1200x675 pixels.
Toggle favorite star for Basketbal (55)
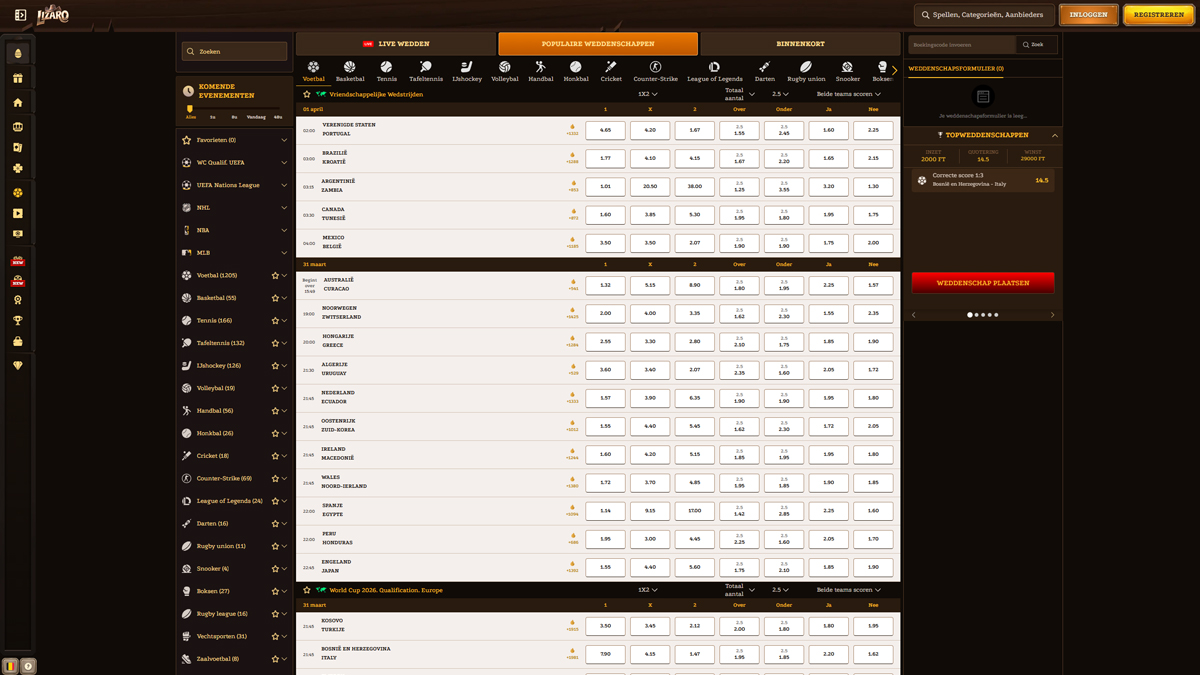tap(275, 298)
